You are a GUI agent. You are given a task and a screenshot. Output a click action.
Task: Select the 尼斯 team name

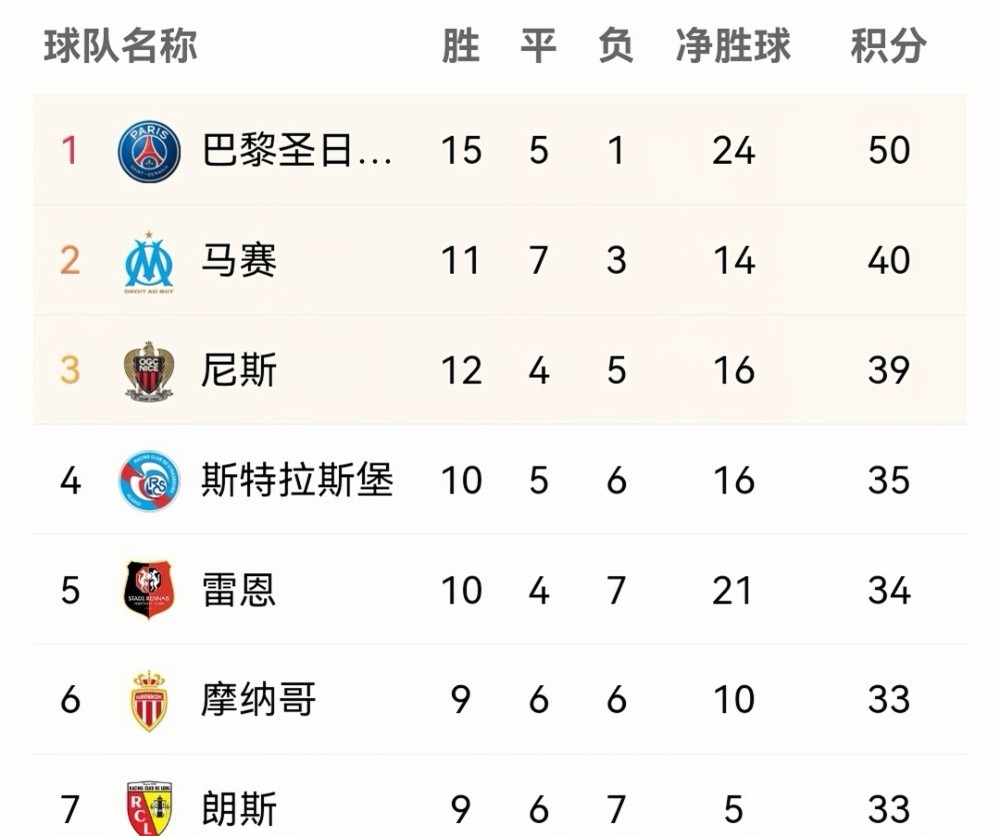pyautogui.click(x=239, y=370)
